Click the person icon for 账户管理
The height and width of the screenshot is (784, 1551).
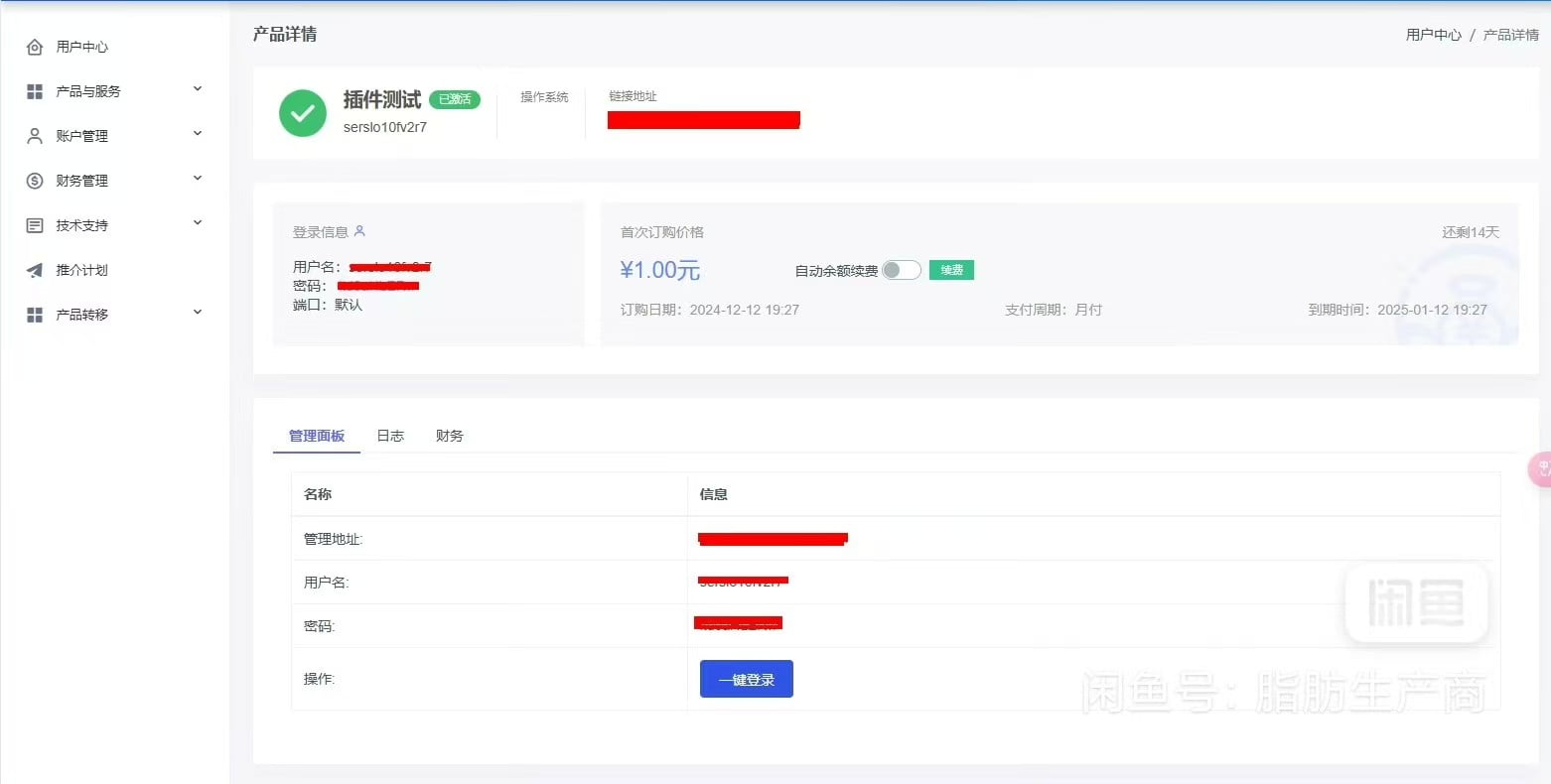pyautogui.click(x=35, y=136)
